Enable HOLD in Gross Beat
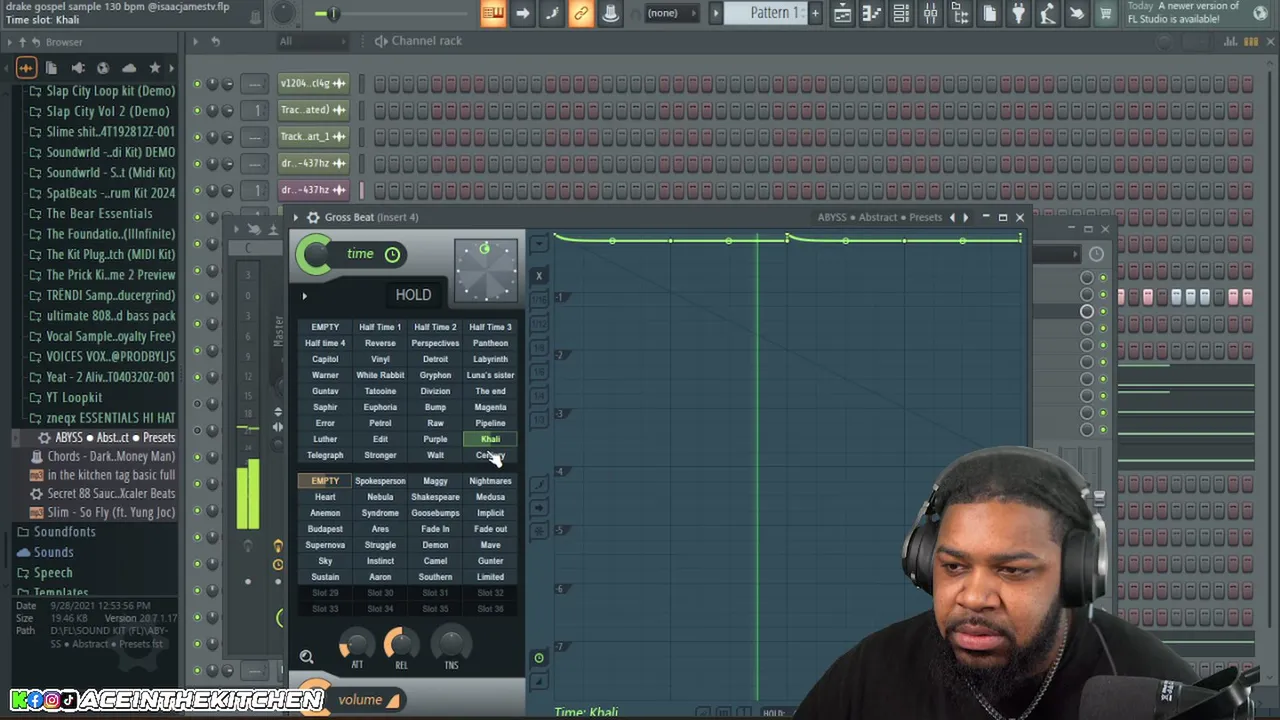The height and width of the screenshot is (720, 1280). tap(413, 295)
